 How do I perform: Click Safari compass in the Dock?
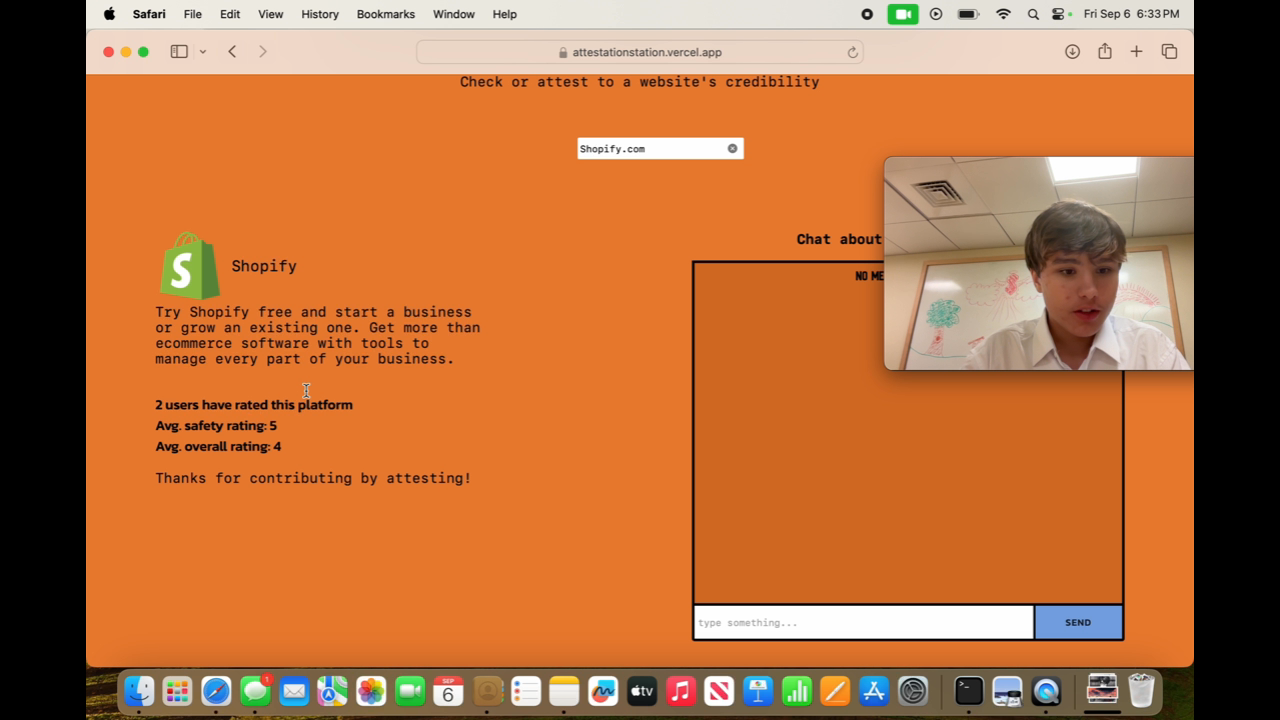[216, 691]
